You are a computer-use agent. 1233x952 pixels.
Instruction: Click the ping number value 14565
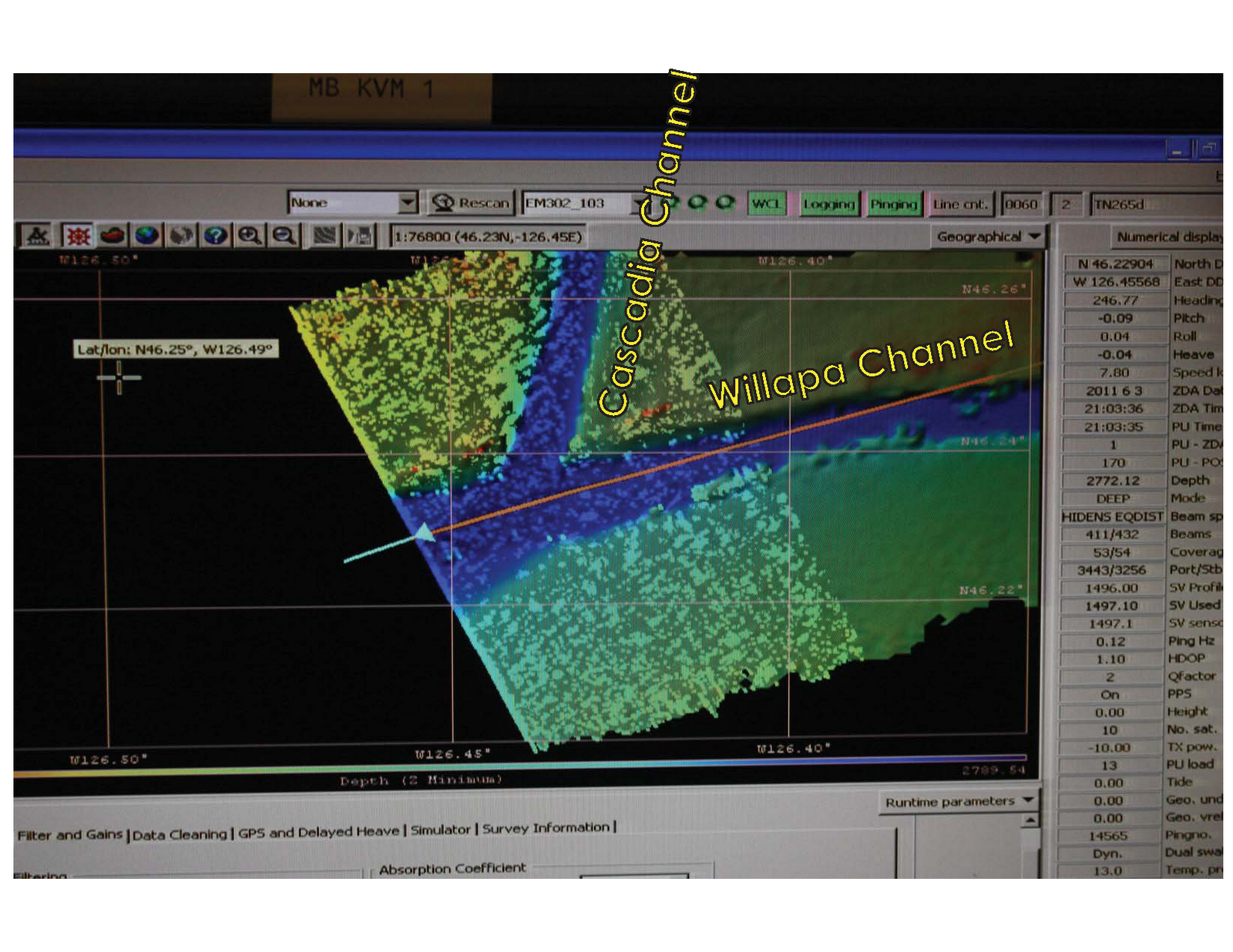coord(1108,836)
